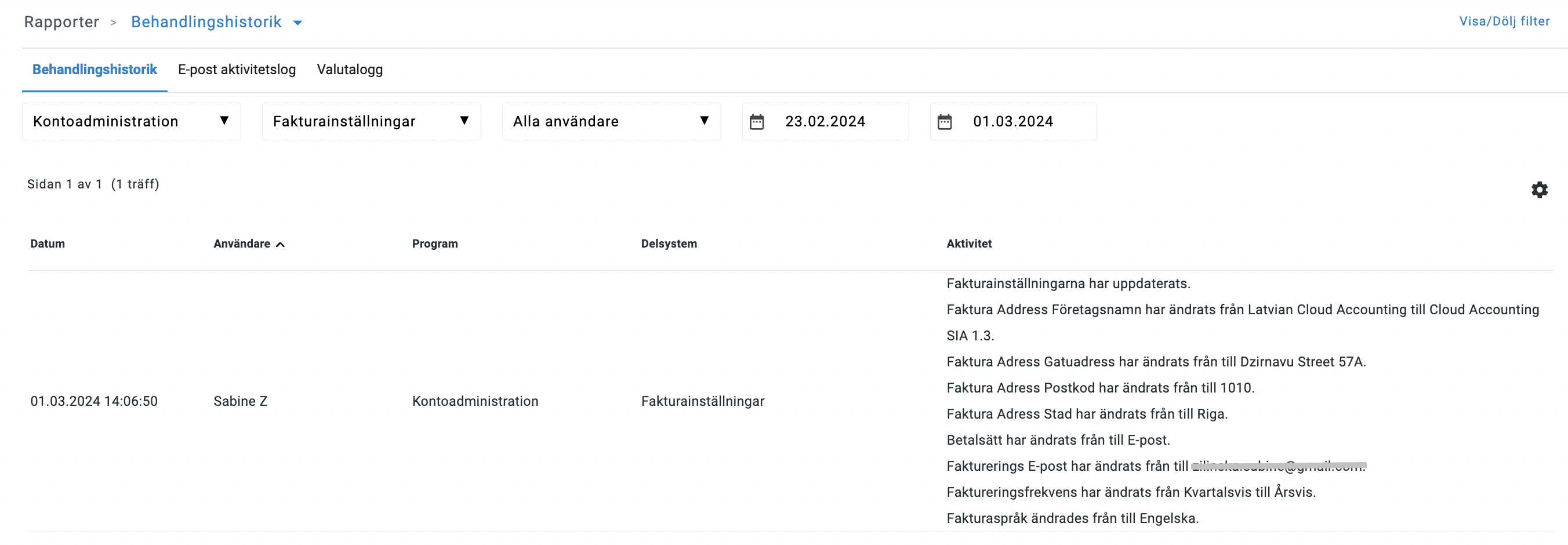Image resolution: width=1568 pixels, height=545 pixels.
Task: Switch to the Valutalogg tab
Action: [350, 70]
